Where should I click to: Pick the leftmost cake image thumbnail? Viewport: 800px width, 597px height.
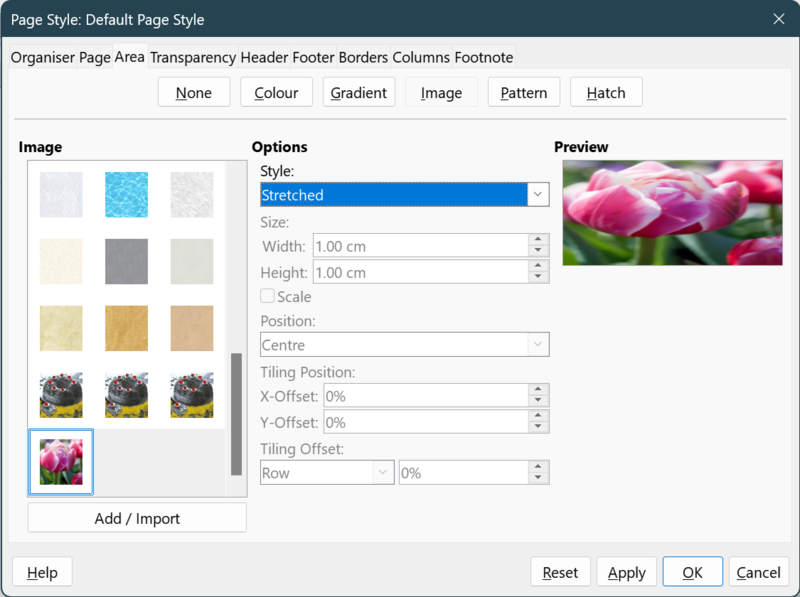pyautogui.click(x=61, y=395)
